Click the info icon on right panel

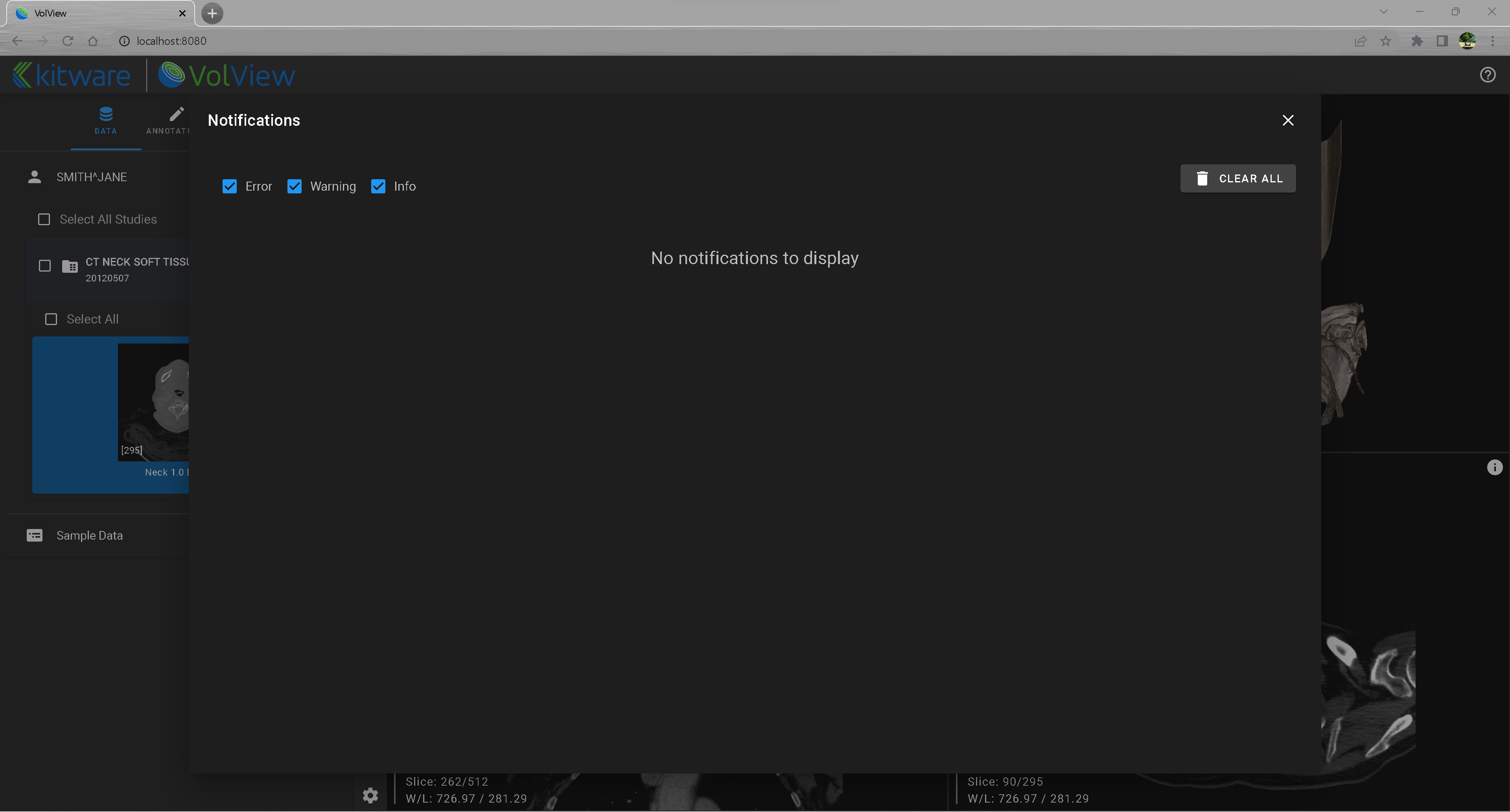[1495, 467]
